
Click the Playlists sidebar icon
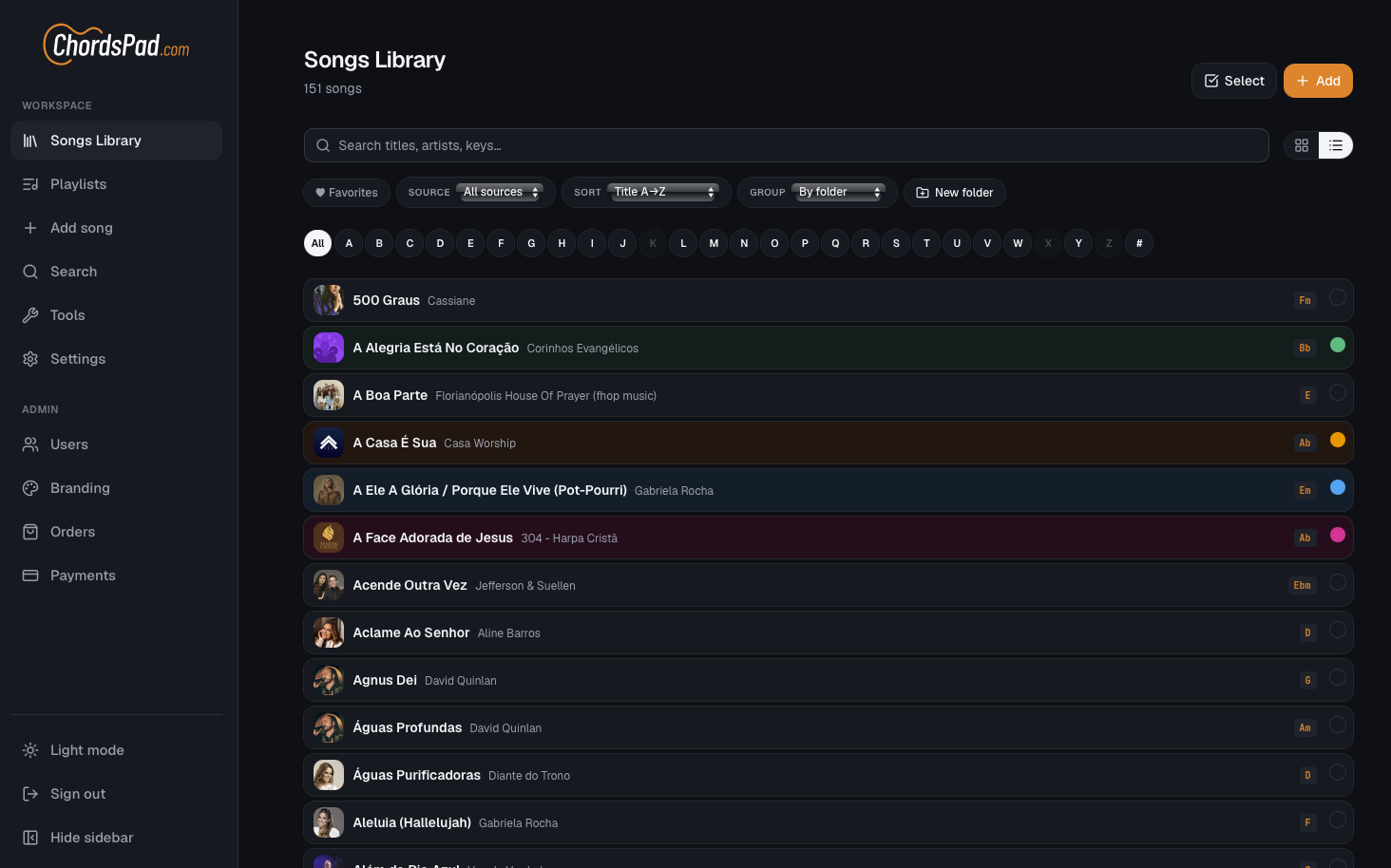[x=30, y=184]
